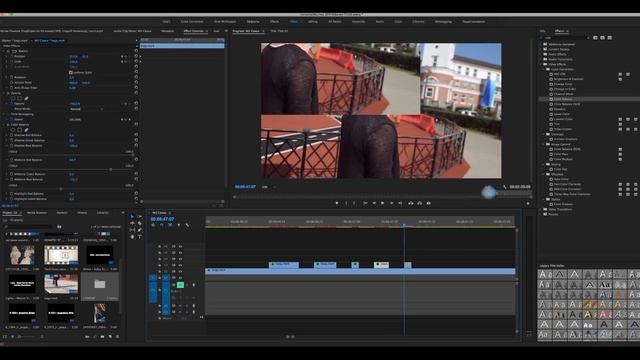Switch Project panel to icon view
640x360 pixels.
pos(12,337)
